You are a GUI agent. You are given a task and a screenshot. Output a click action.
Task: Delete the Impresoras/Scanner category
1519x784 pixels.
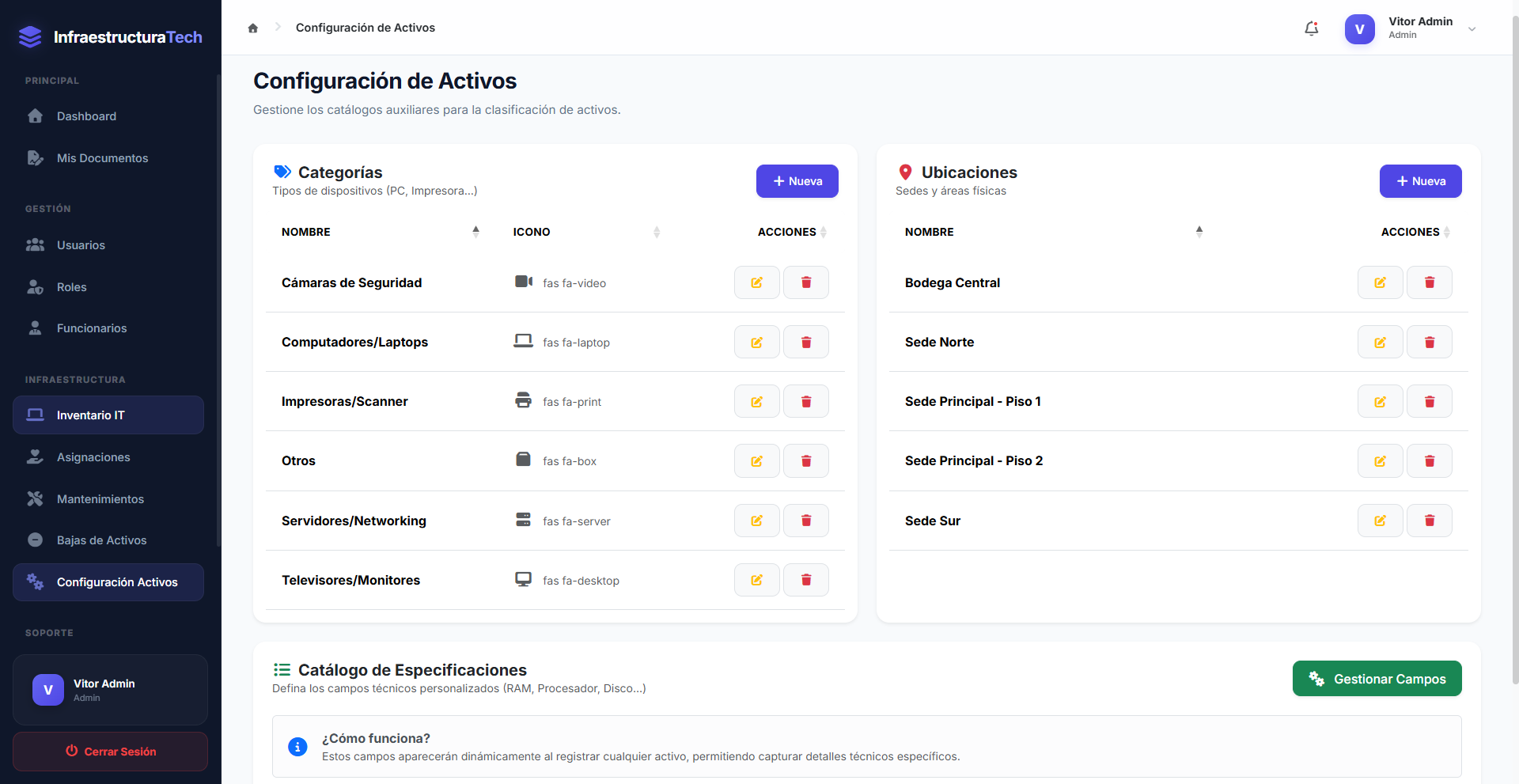click(806, 401)
